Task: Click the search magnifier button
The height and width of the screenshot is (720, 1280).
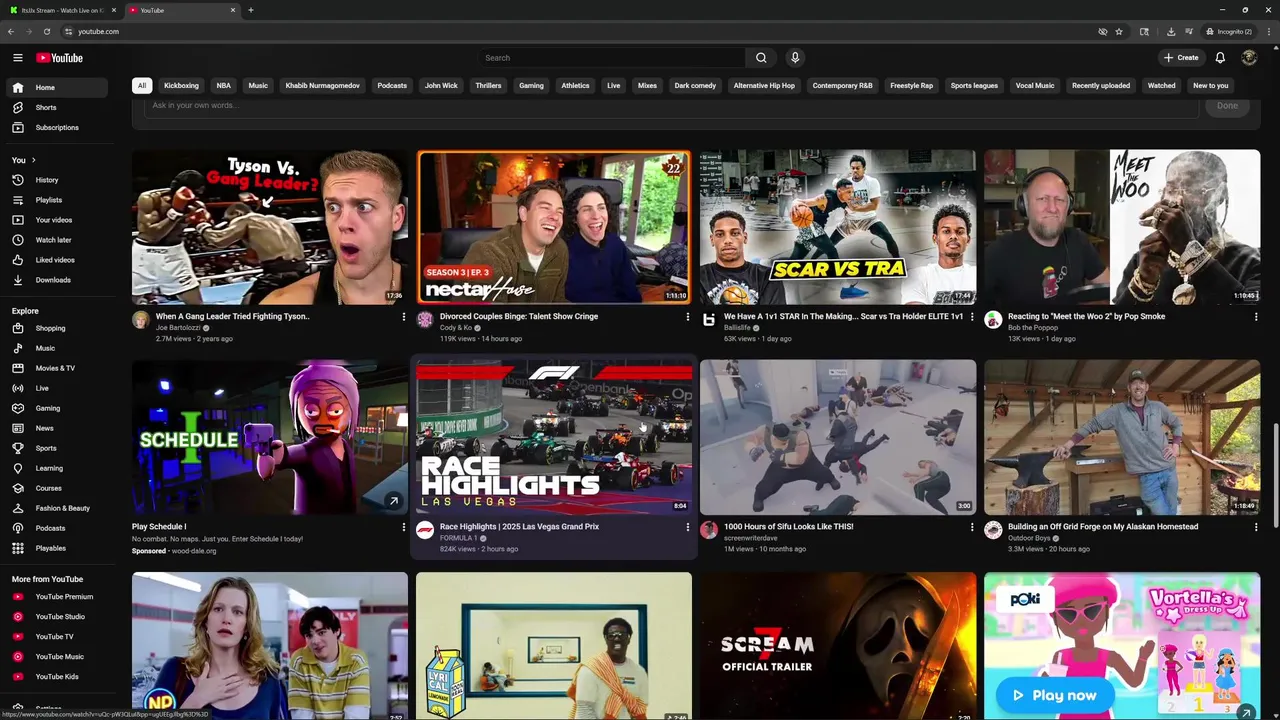Action: (x=761, y=58)
